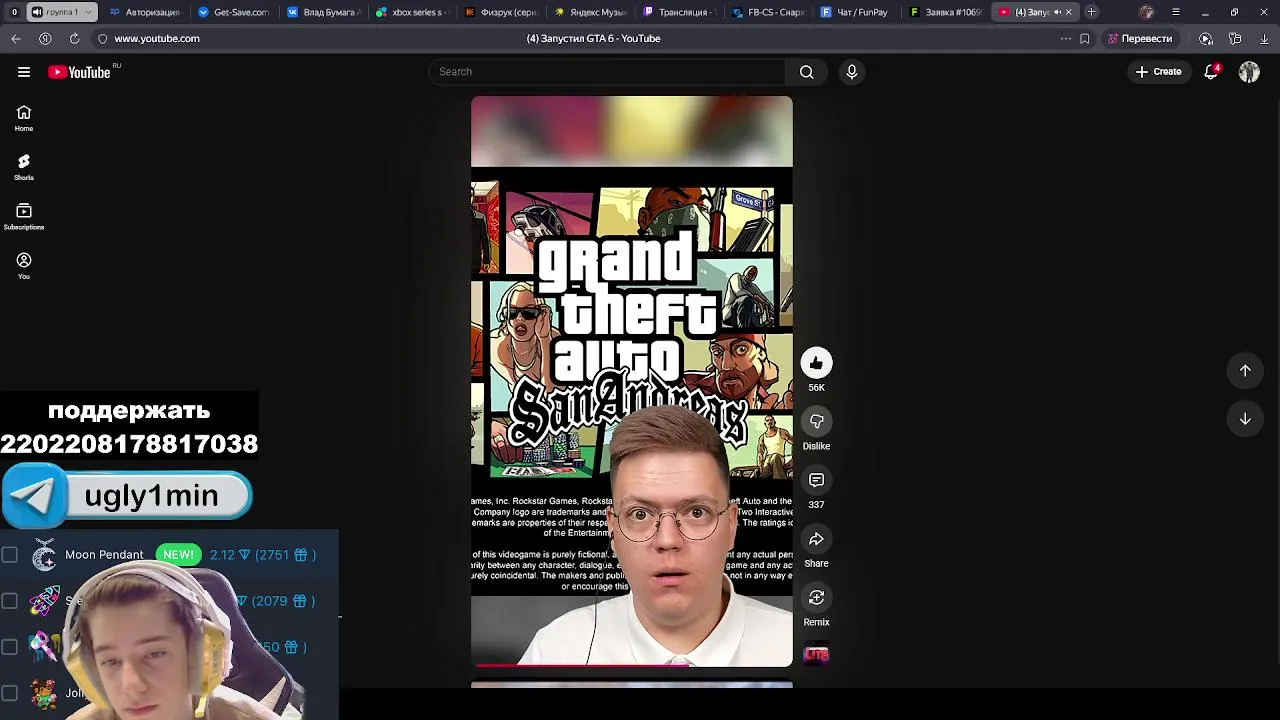Open Subscriptions in the YouTube sidebar

(24, 216)
